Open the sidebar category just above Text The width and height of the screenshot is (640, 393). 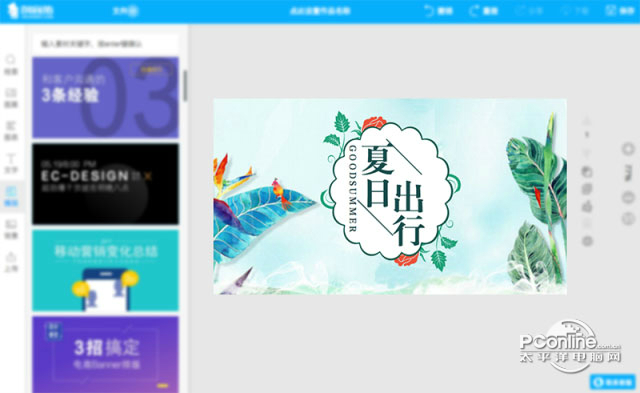(x=11, y=131)
